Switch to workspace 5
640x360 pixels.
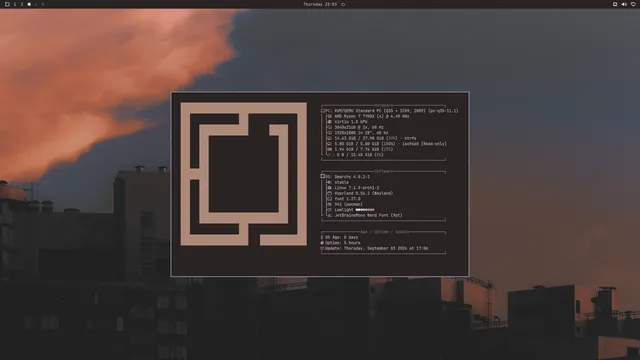[42, 4]
